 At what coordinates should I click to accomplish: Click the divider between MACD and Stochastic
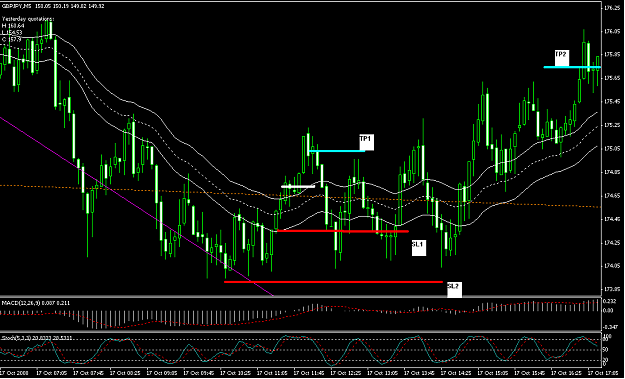tap(300, 332)
